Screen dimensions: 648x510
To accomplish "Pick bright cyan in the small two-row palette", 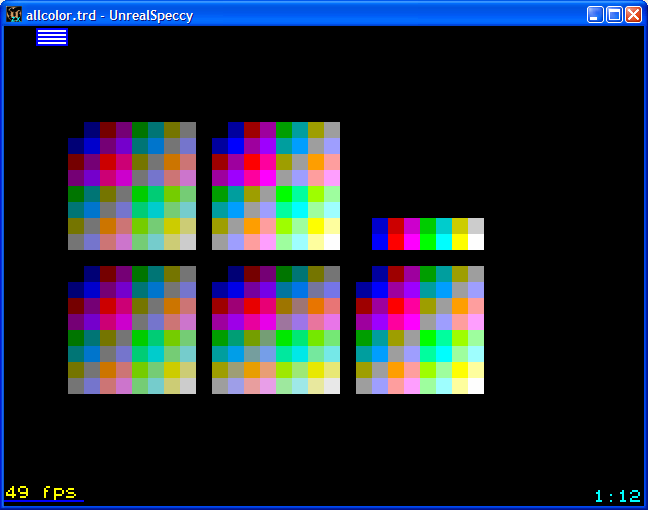I will coord(444,242).
